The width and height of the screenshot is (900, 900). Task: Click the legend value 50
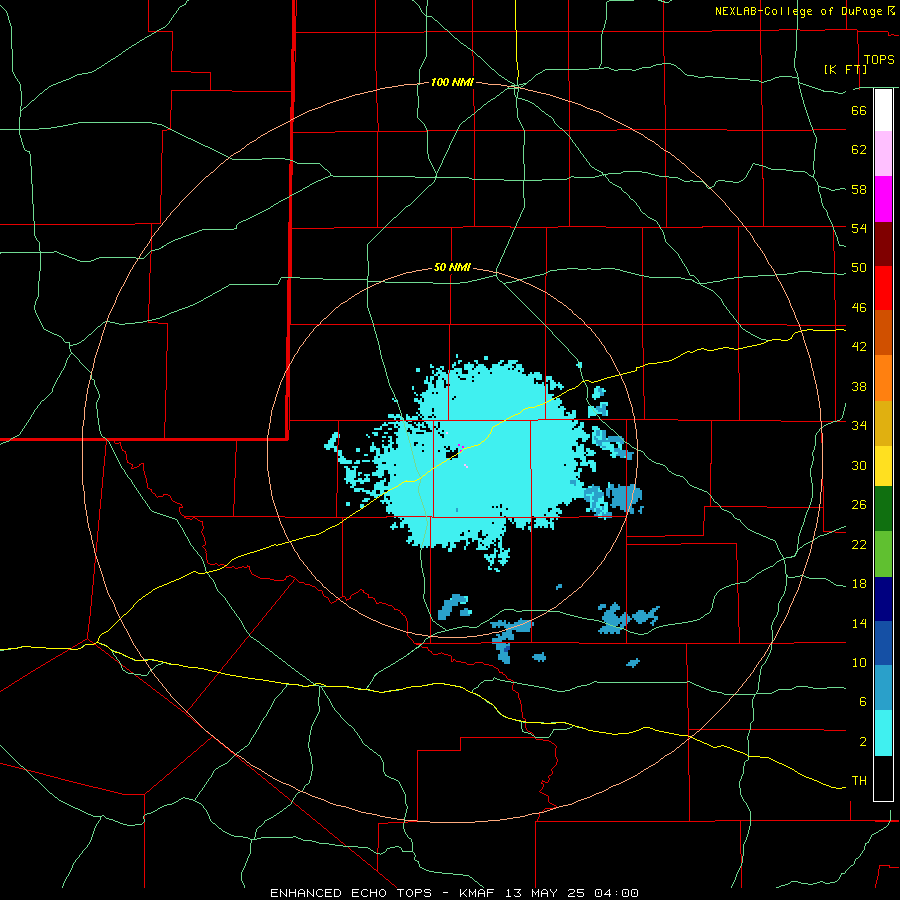tap(859, 268)
